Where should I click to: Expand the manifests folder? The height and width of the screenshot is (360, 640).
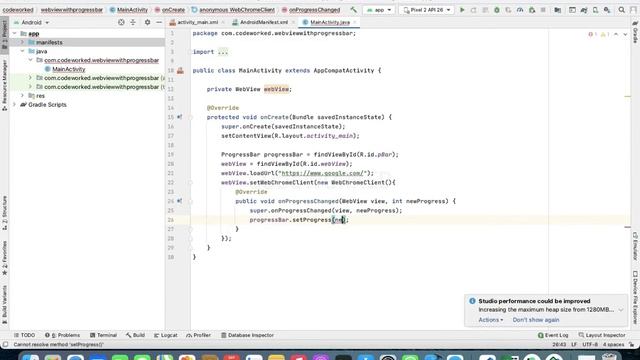pos(22,42)
